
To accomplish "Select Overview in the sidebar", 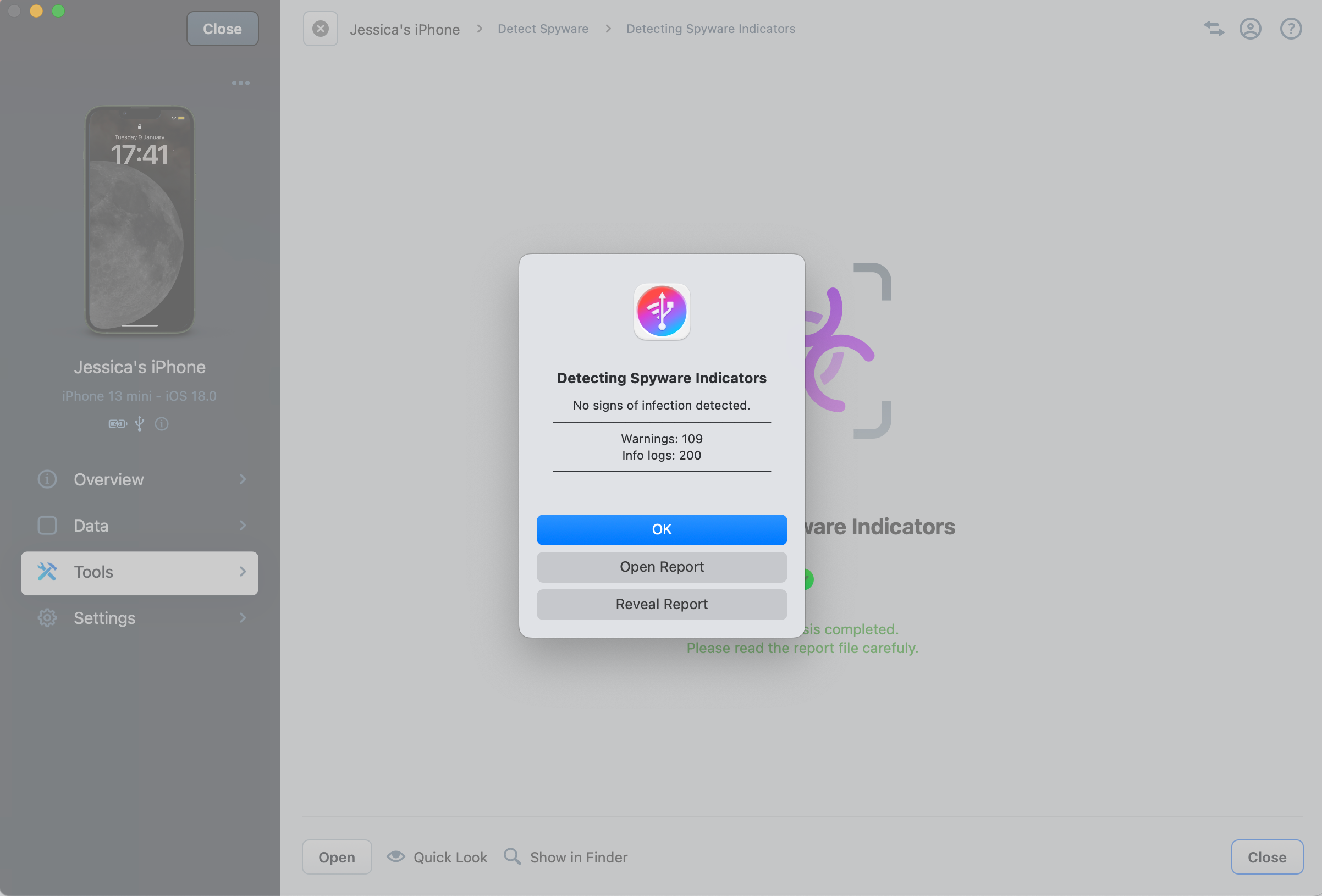I will point(139,479).
